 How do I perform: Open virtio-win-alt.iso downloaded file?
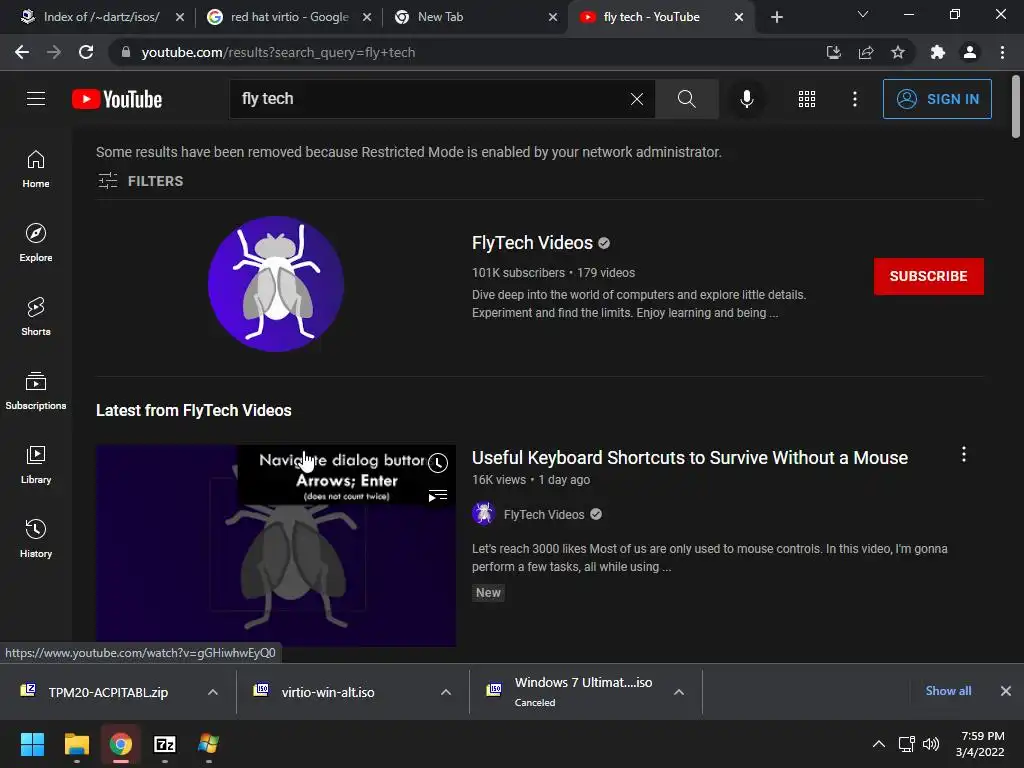328,692
